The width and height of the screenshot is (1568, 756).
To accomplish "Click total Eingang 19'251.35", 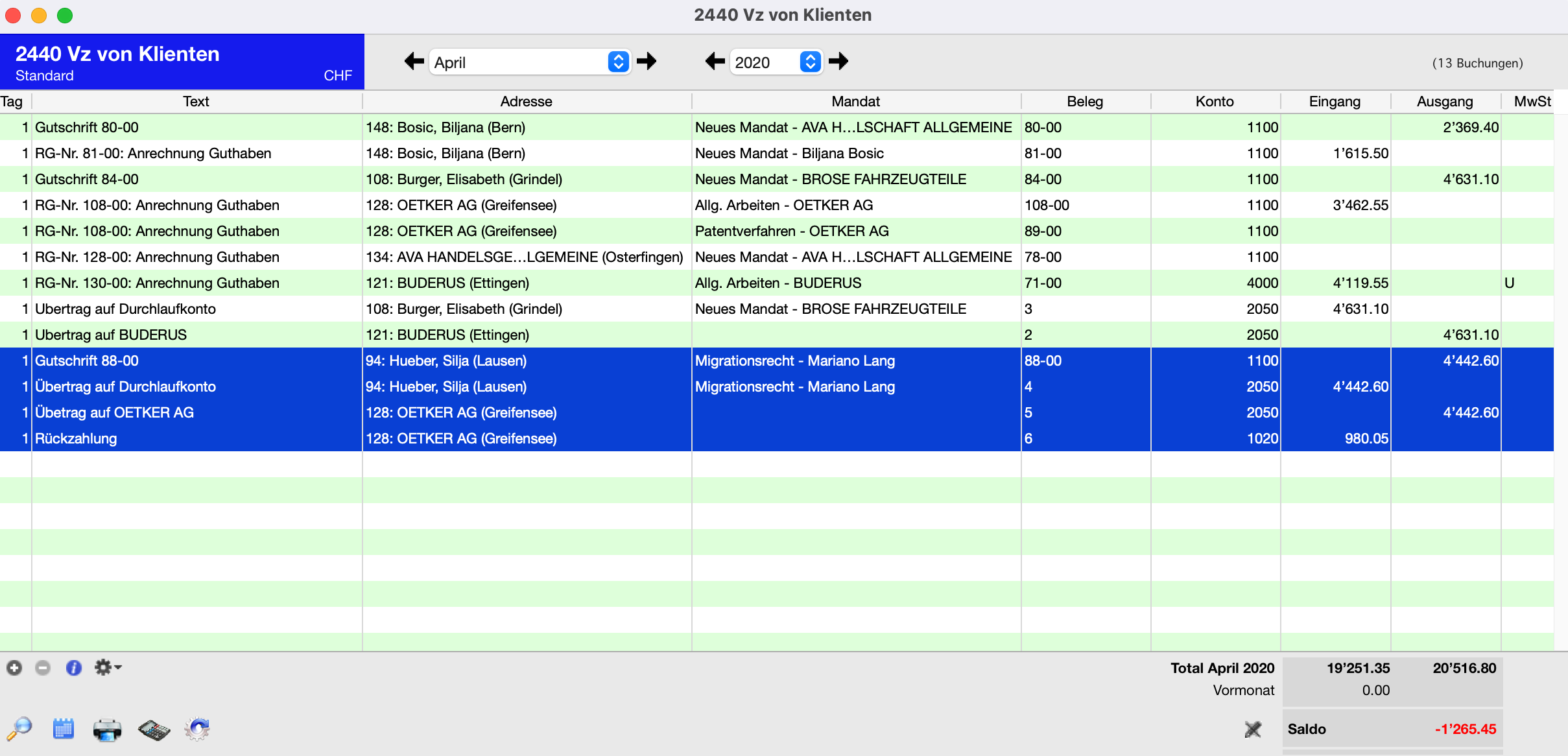I will point(1358,668).
